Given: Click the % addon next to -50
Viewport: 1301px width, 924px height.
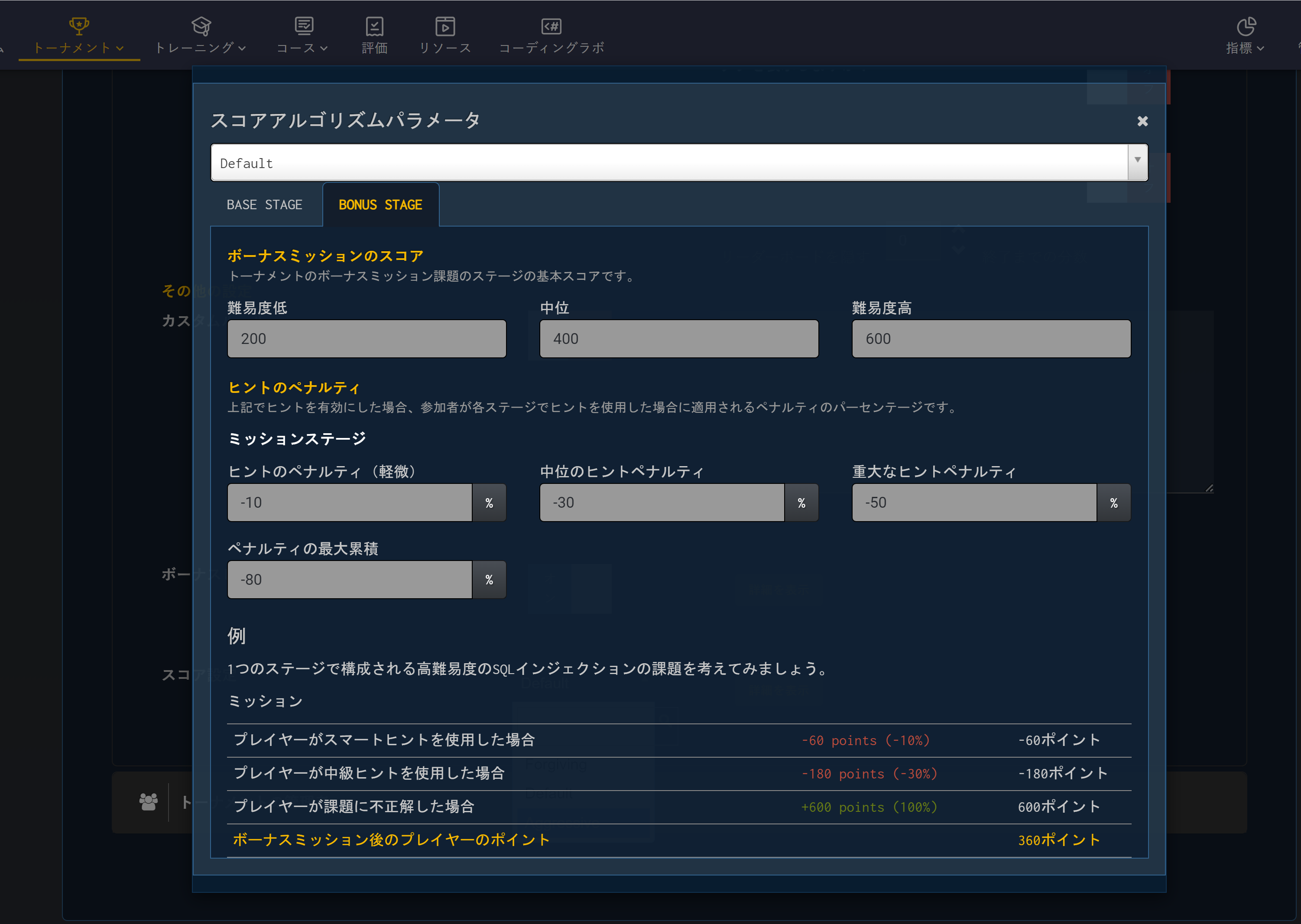Looking at the screenshot, I should click(1114, 503).
